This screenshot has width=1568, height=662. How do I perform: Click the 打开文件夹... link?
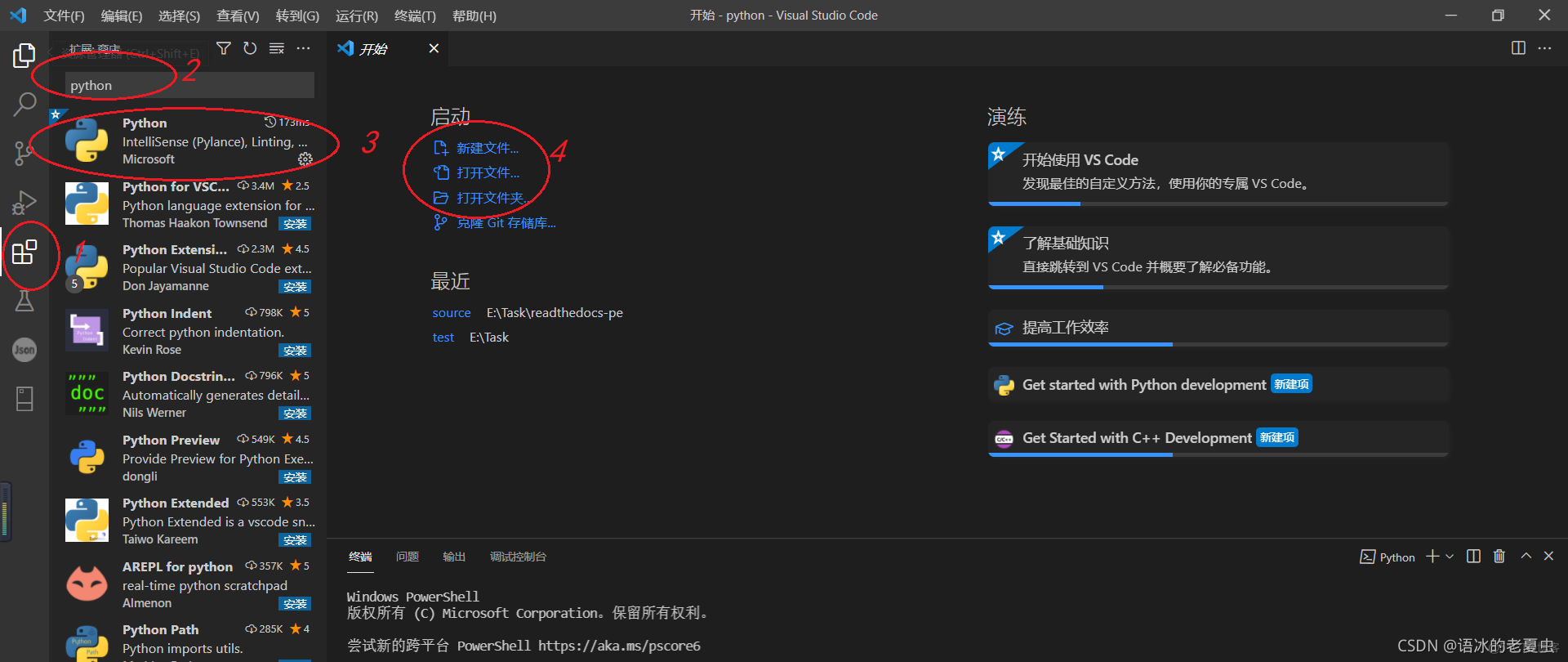(492, 198)
